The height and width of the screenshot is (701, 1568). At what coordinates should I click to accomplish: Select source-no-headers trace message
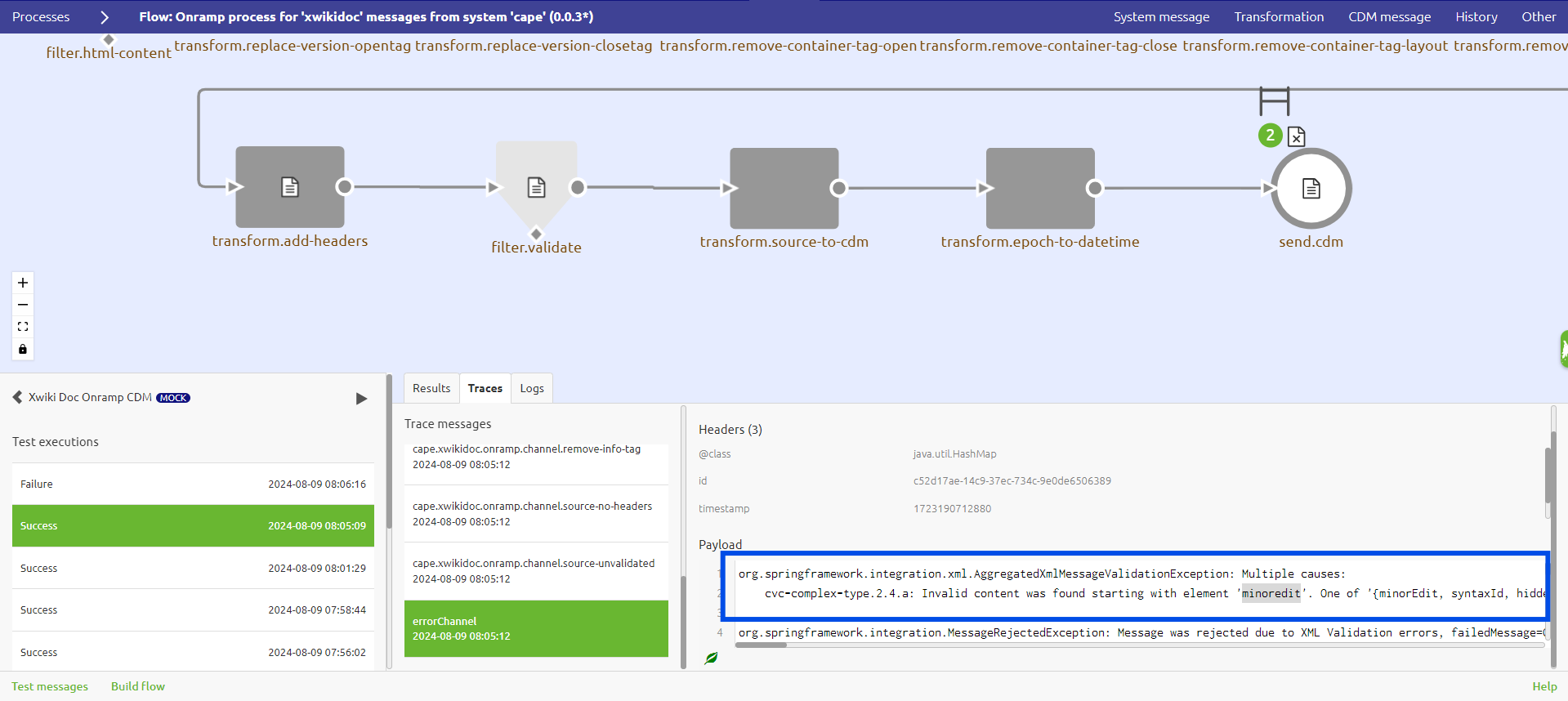click(x=536, y=514)
